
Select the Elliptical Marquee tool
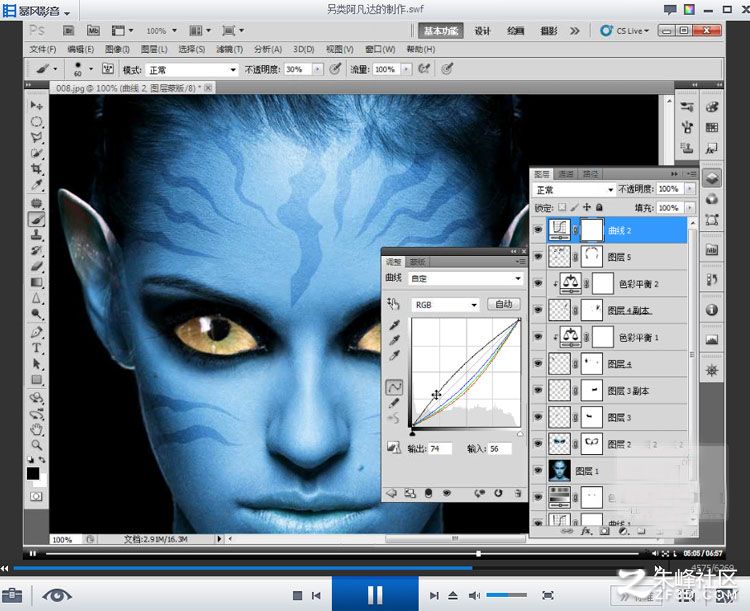pos(36,122)
